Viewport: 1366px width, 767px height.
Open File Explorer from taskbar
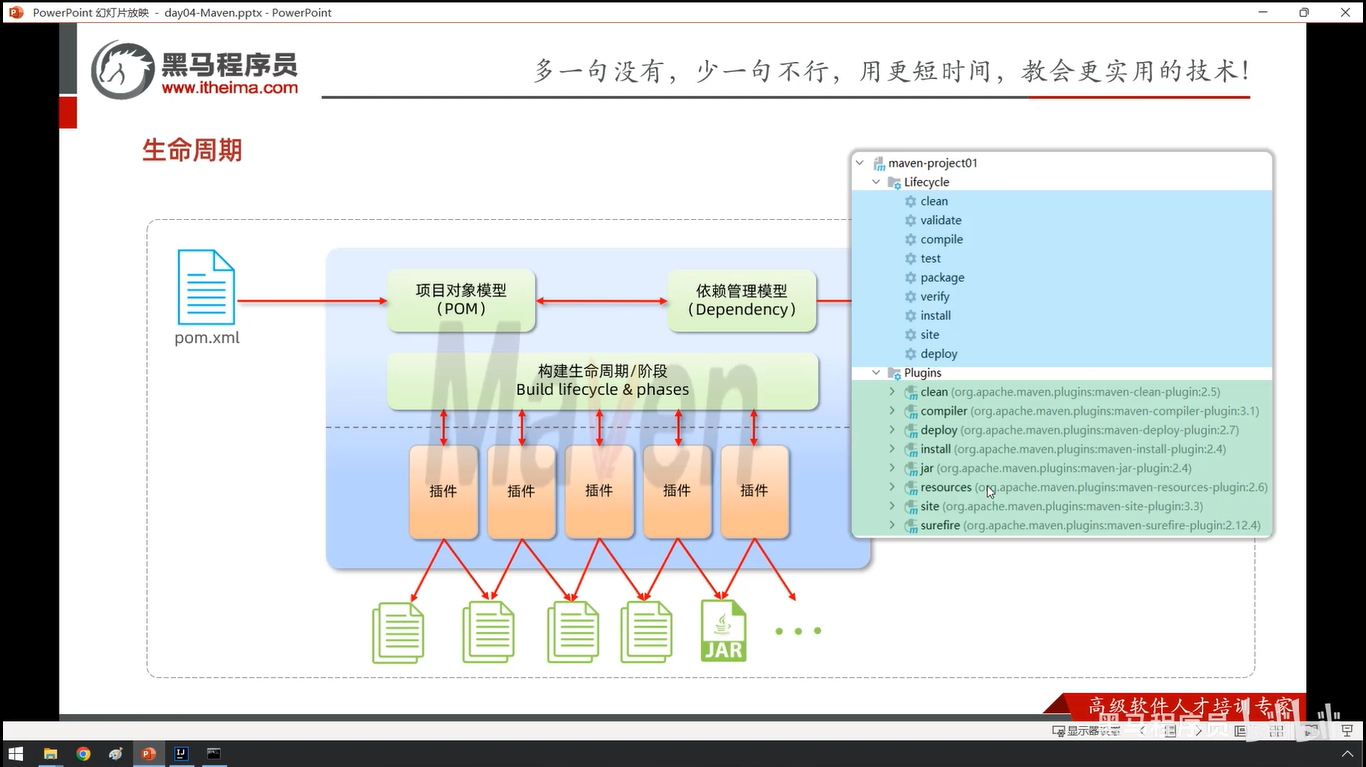click(50, 754)
